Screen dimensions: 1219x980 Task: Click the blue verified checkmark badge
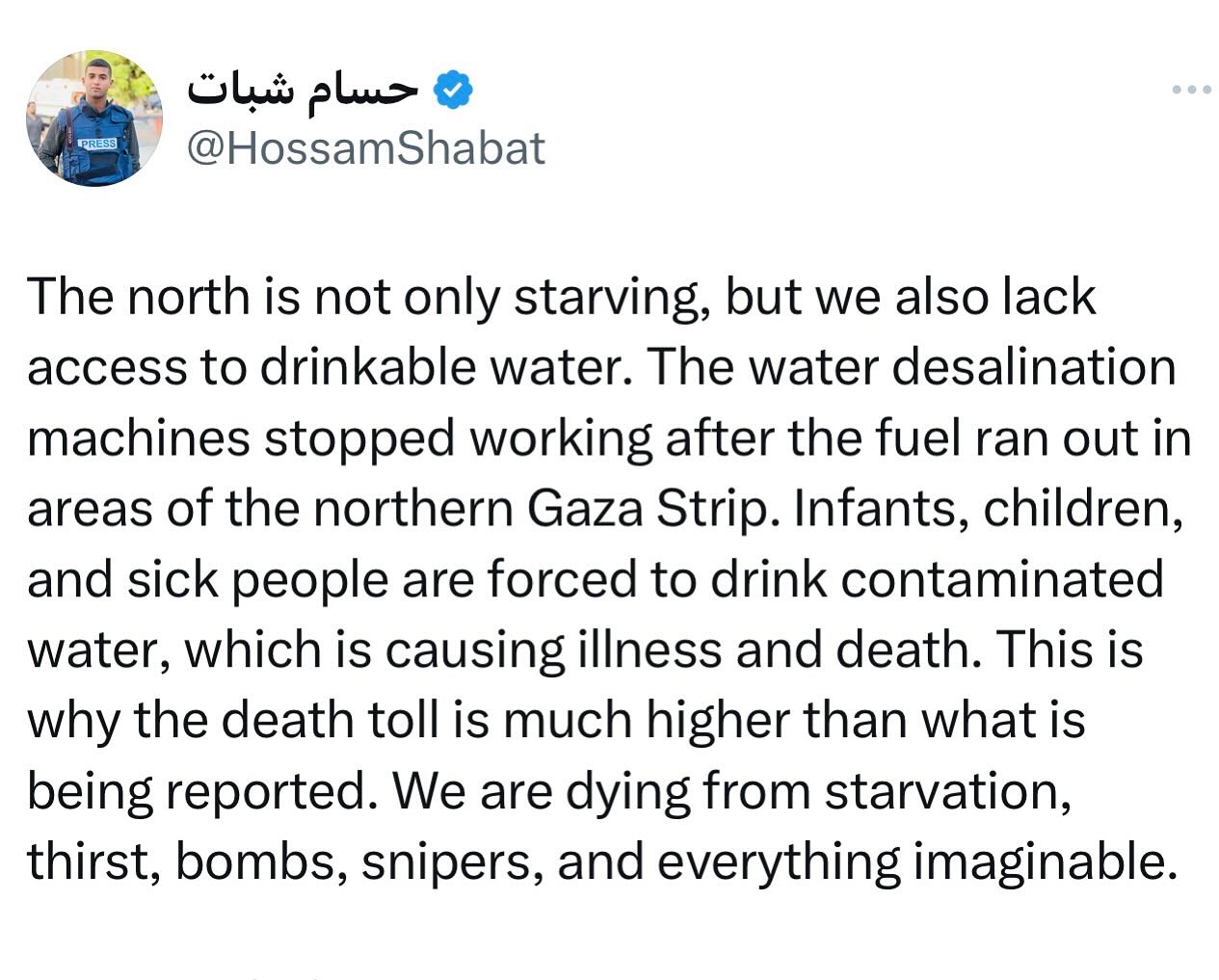(452, 90)
